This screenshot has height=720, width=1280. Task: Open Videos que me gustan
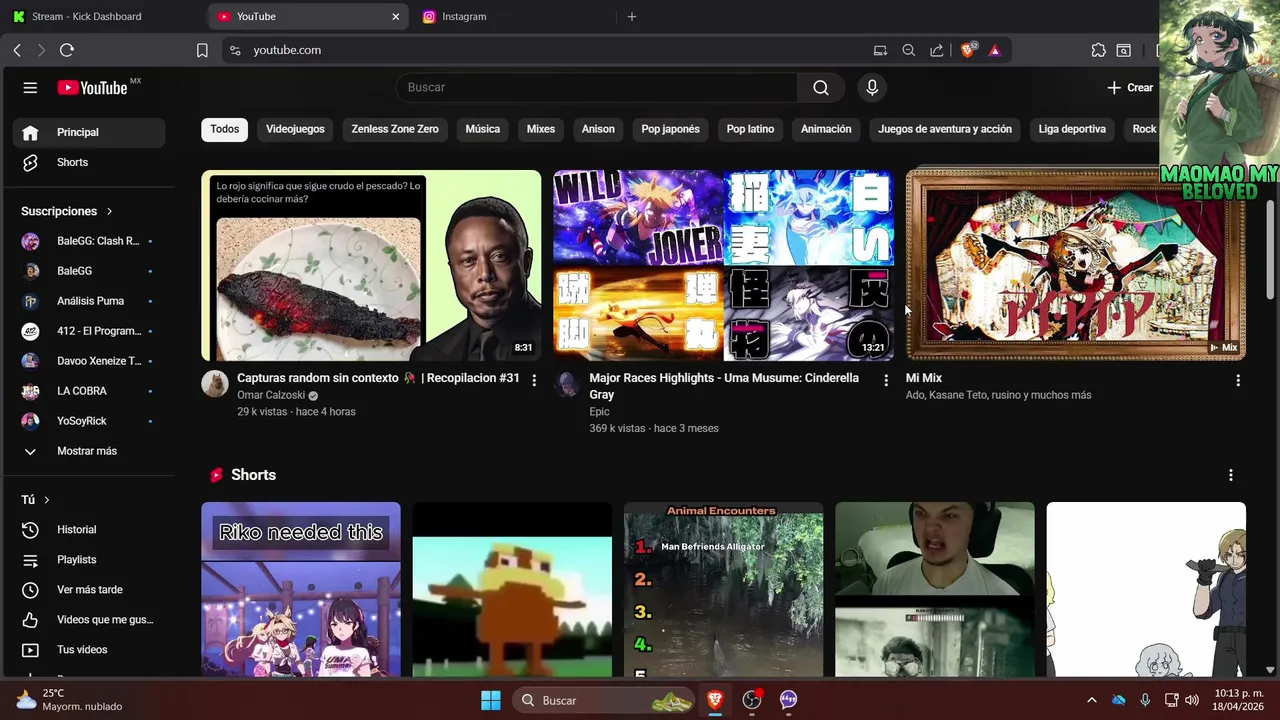click(x=89, y=620)
